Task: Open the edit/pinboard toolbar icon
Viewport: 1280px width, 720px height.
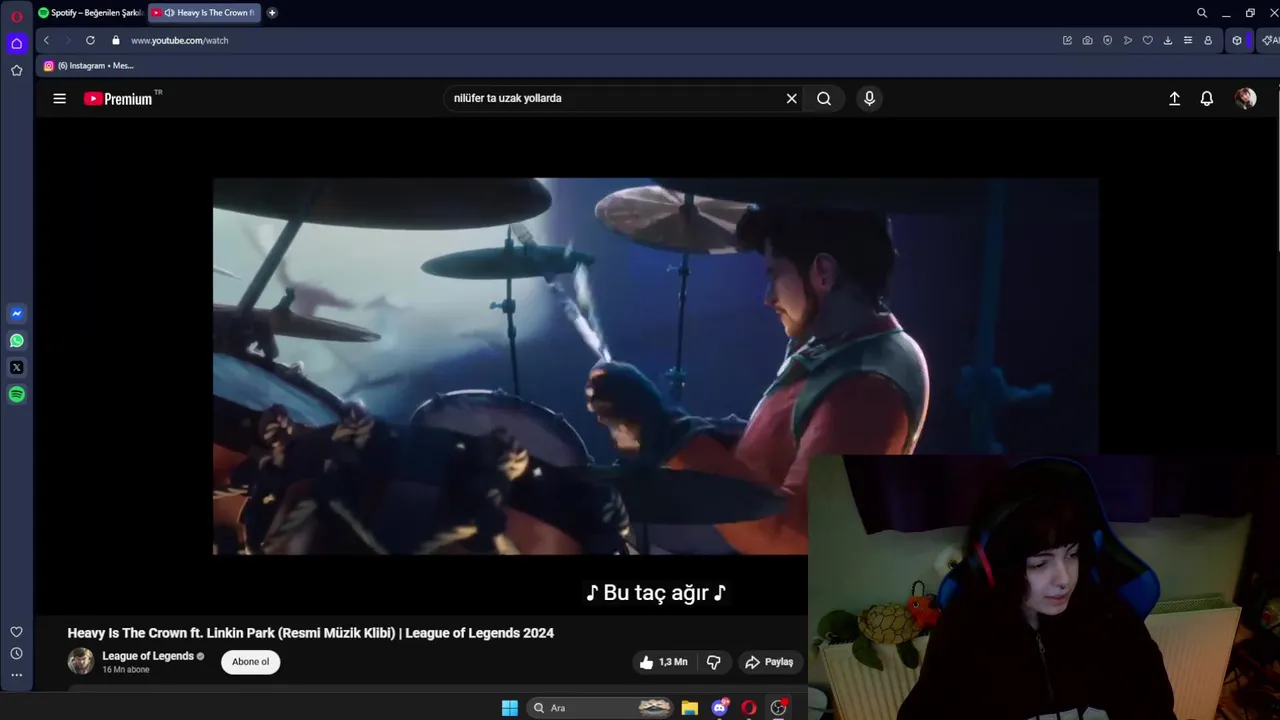Action: [1067, 40]
